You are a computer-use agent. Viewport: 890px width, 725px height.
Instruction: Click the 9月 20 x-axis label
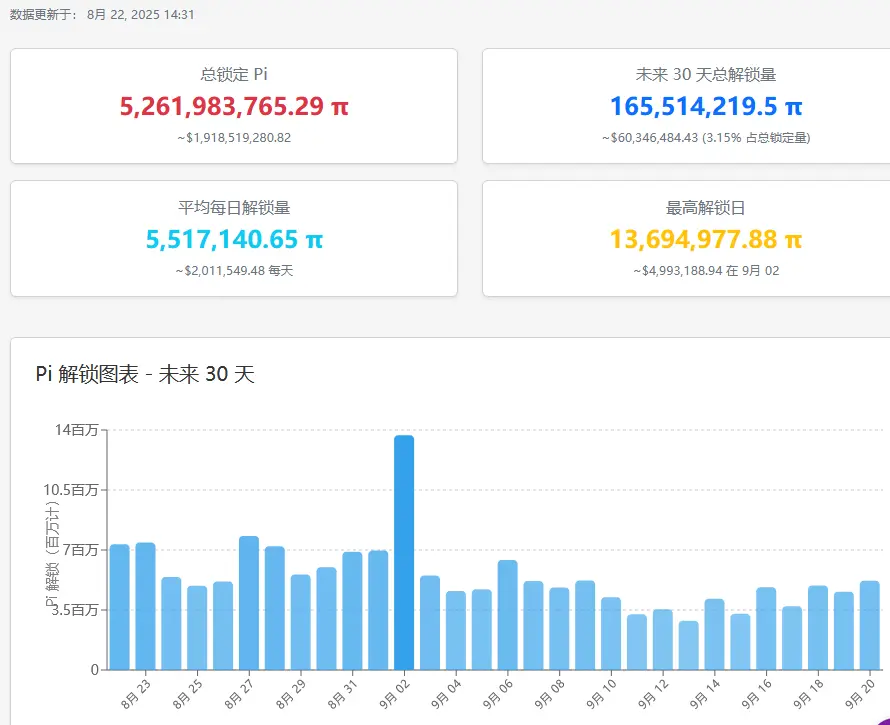point(859,694)
